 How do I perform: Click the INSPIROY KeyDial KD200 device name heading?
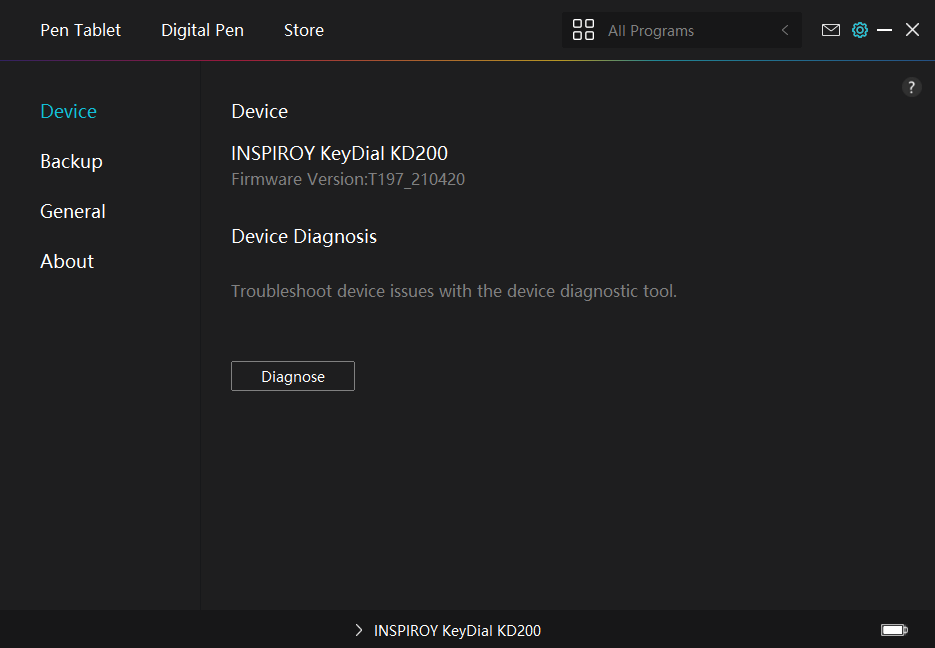(339, 153)
